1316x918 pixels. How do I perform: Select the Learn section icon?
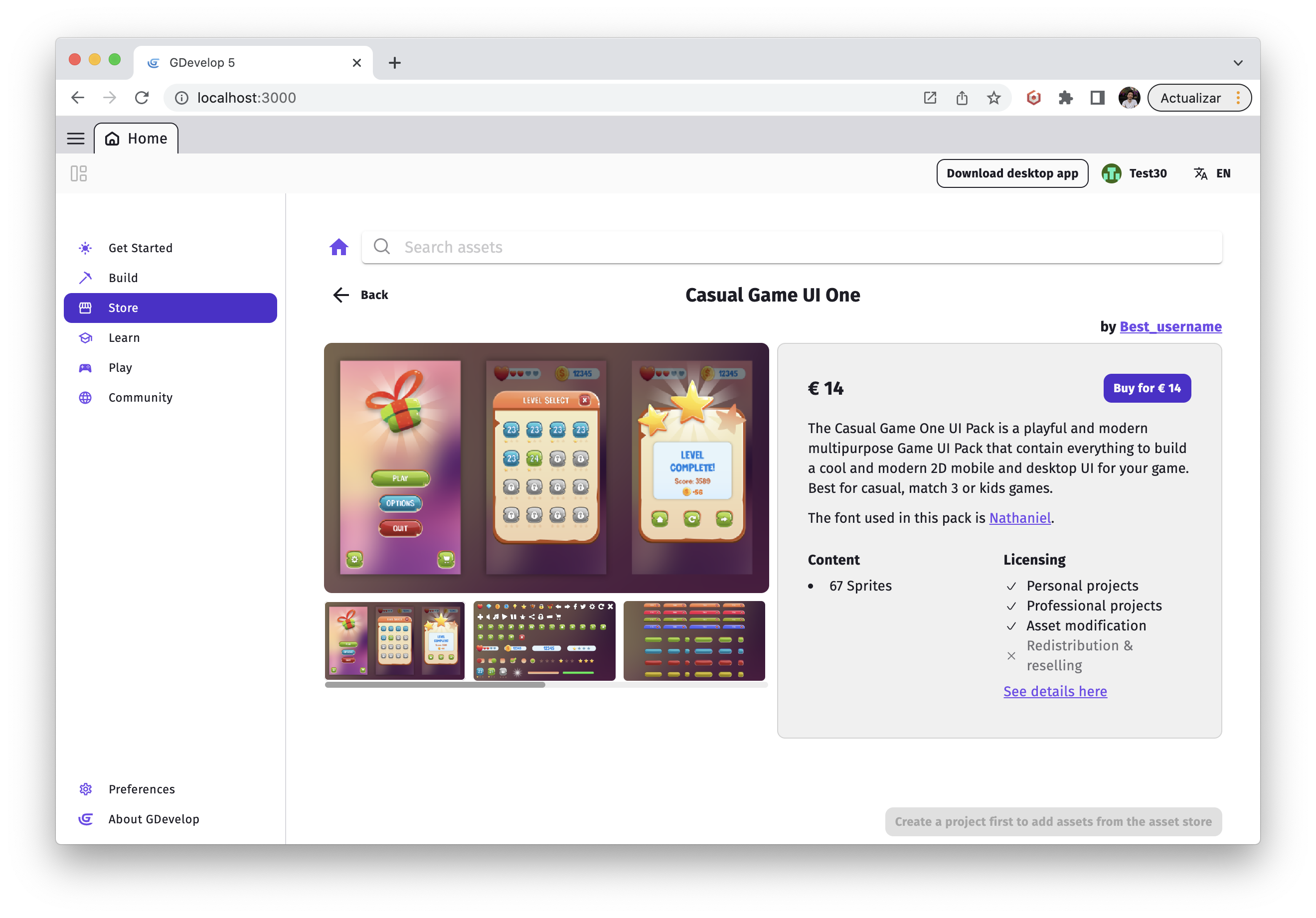point(85,337)
